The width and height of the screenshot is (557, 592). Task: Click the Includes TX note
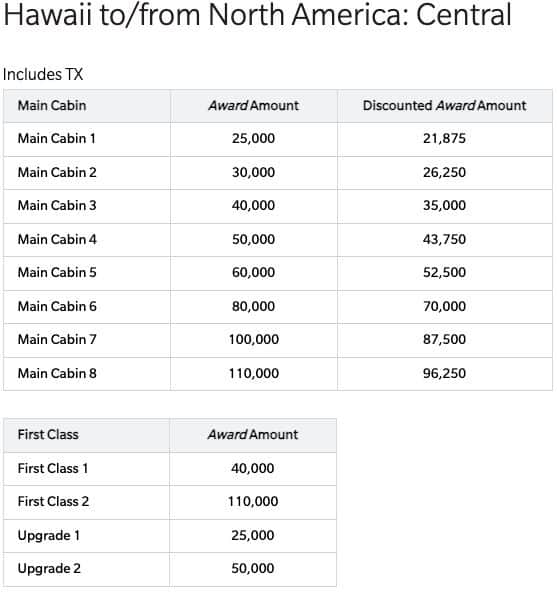point(43,74)
